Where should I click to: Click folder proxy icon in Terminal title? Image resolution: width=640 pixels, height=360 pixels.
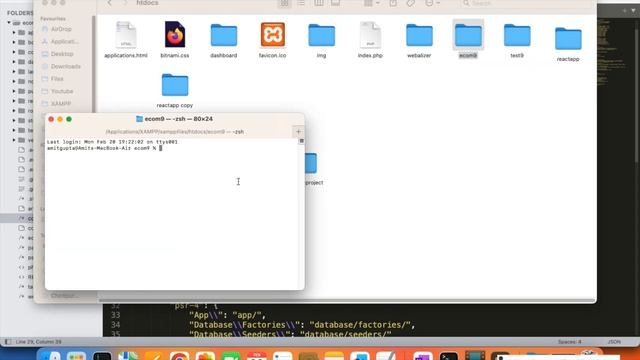coord(139,119)
